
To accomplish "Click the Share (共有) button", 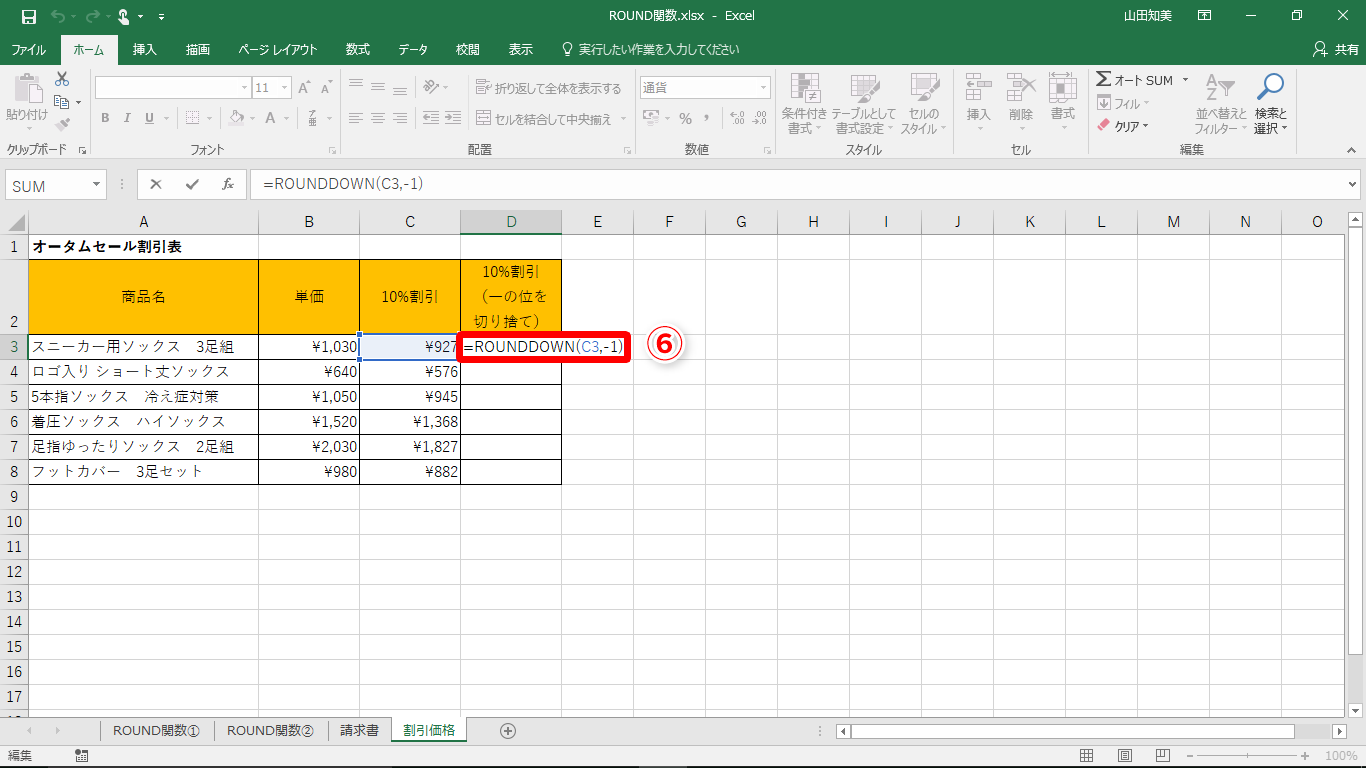I will (x=1335, y=49).
